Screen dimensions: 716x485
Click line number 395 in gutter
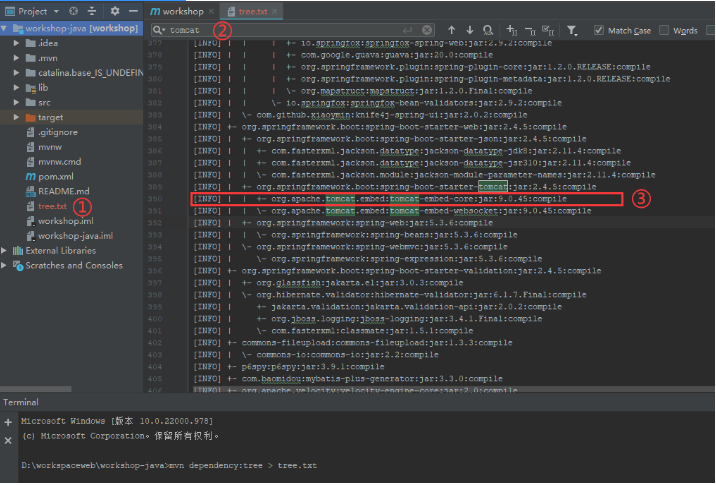(x=155, y=258)
